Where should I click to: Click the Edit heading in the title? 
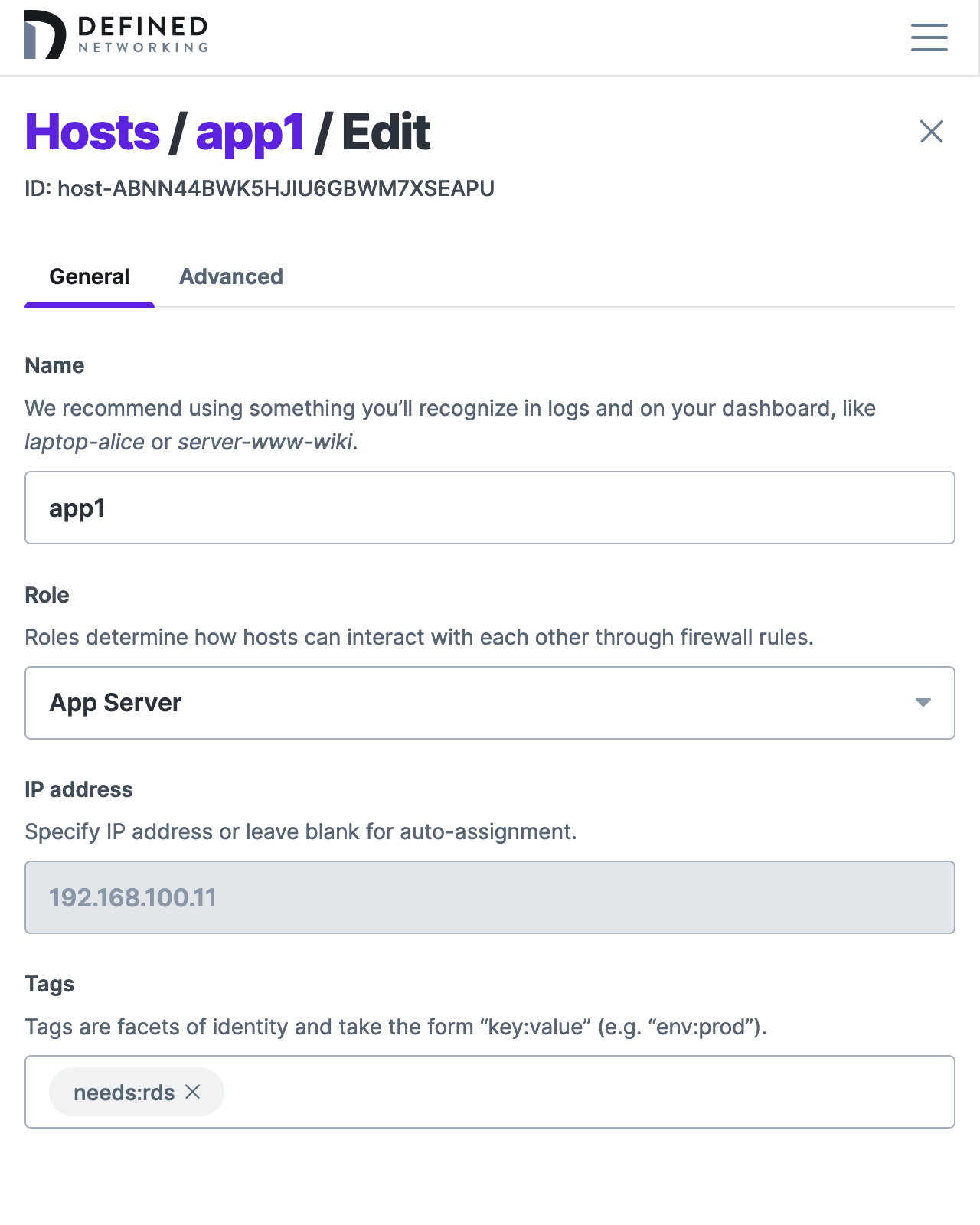tap(387, 131)
